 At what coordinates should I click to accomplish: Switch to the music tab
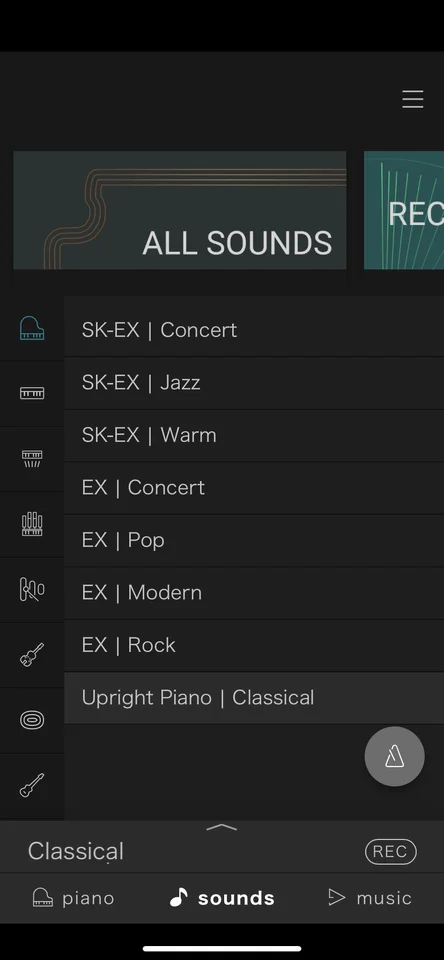(369, 898)
